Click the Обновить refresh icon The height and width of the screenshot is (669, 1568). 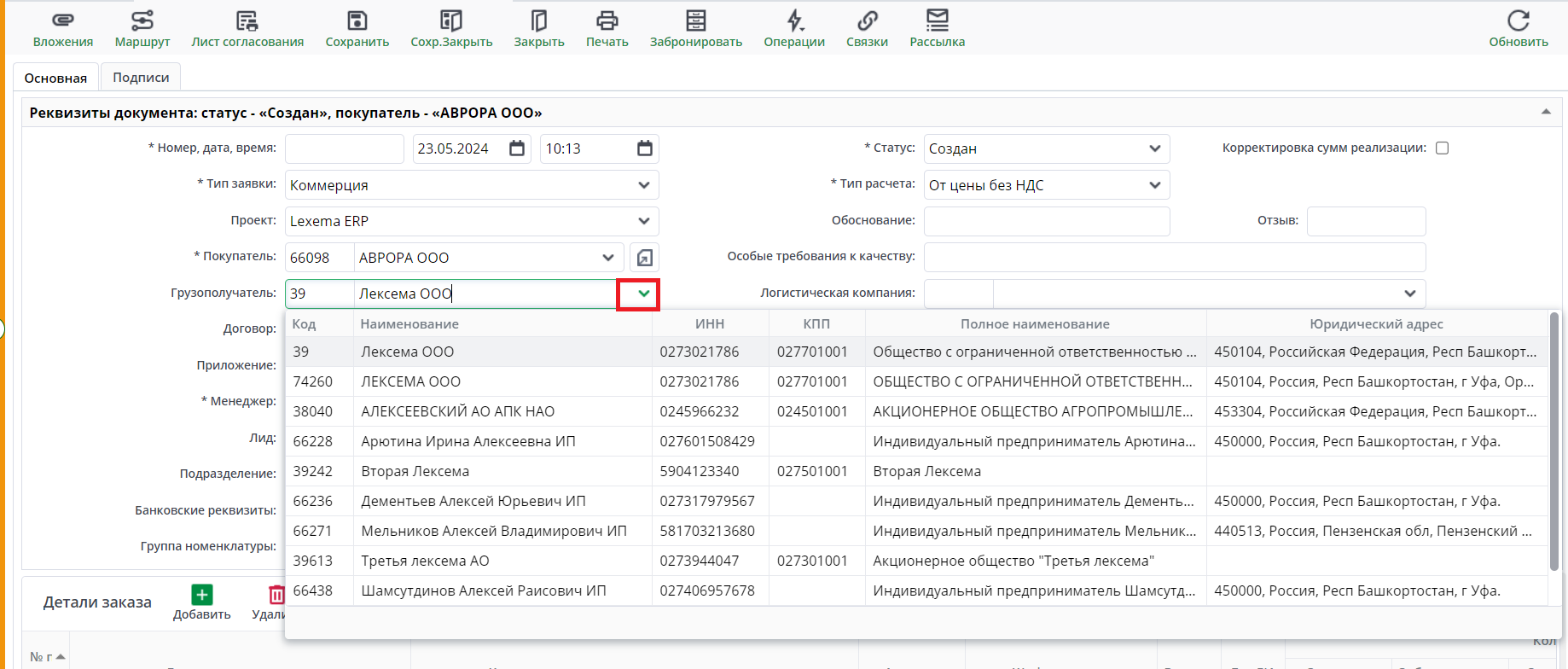tap(1518, 20)
